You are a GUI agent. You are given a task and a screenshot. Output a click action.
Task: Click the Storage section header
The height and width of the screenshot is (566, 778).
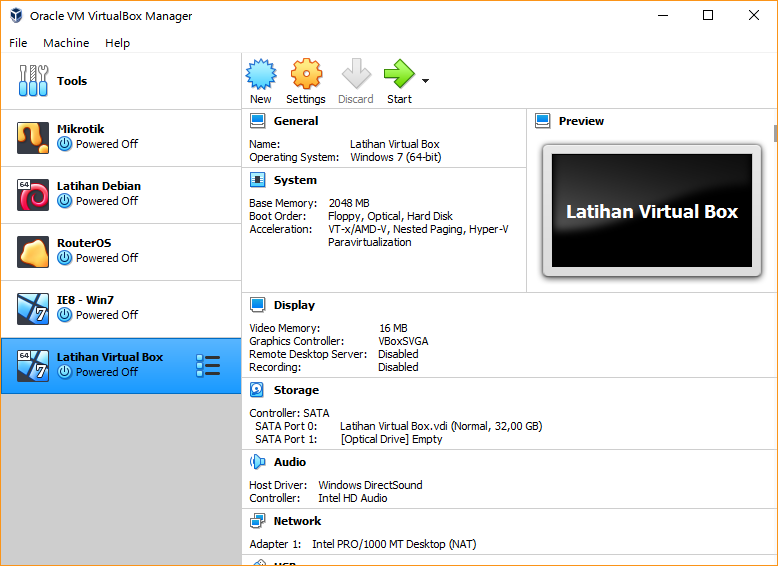[296, 390]
